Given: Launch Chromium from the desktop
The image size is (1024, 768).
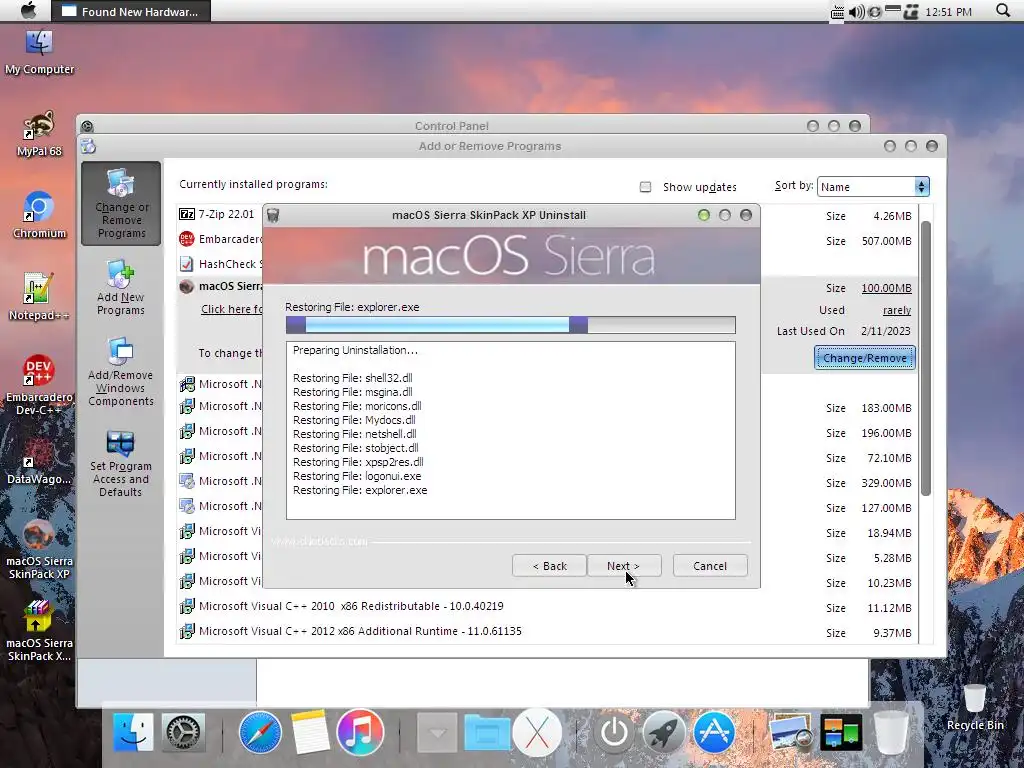Looking at the screenshot, I should click(x=39, y=216).
